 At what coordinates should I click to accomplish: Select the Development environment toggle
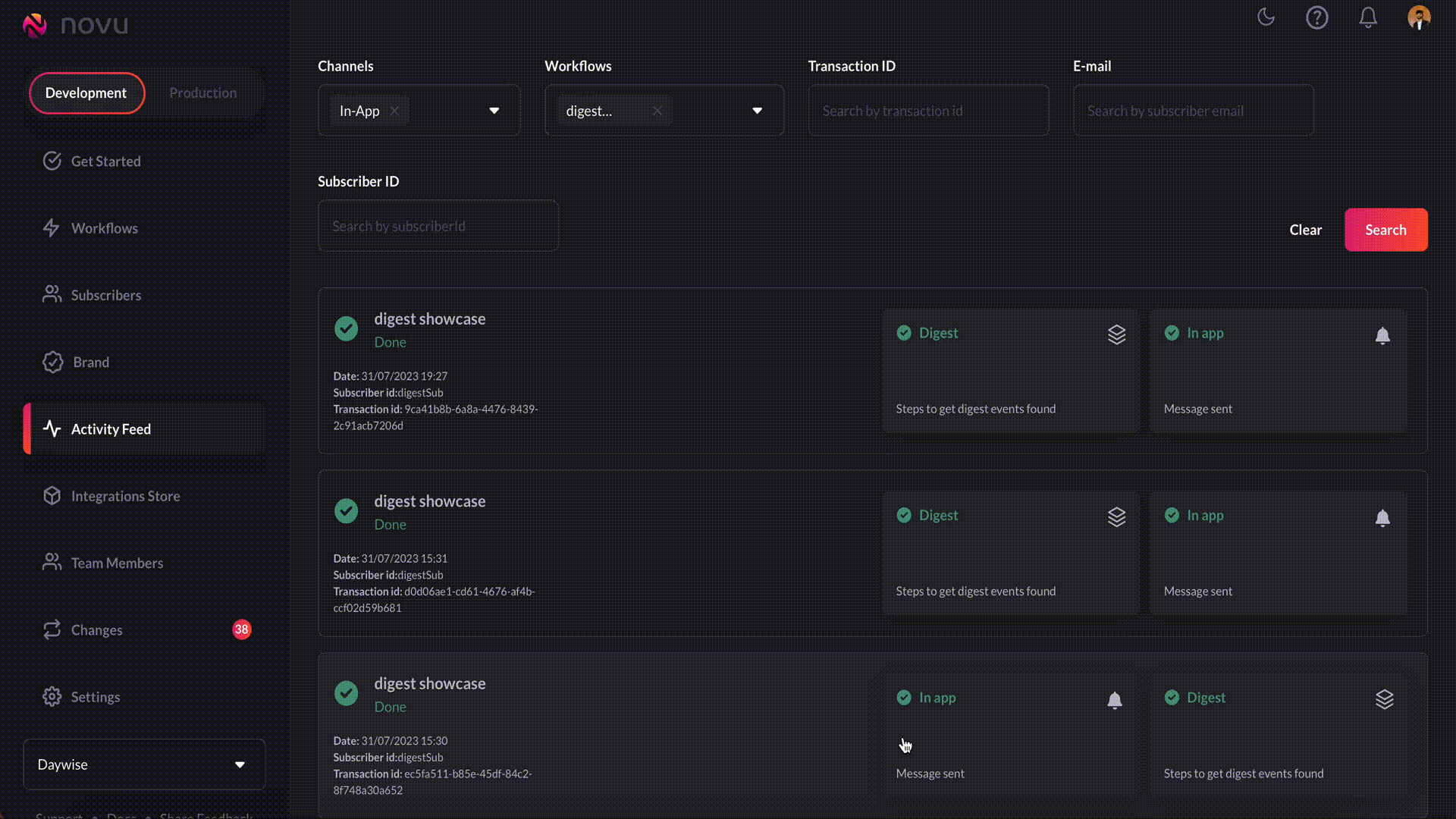(x=86, y=93)
